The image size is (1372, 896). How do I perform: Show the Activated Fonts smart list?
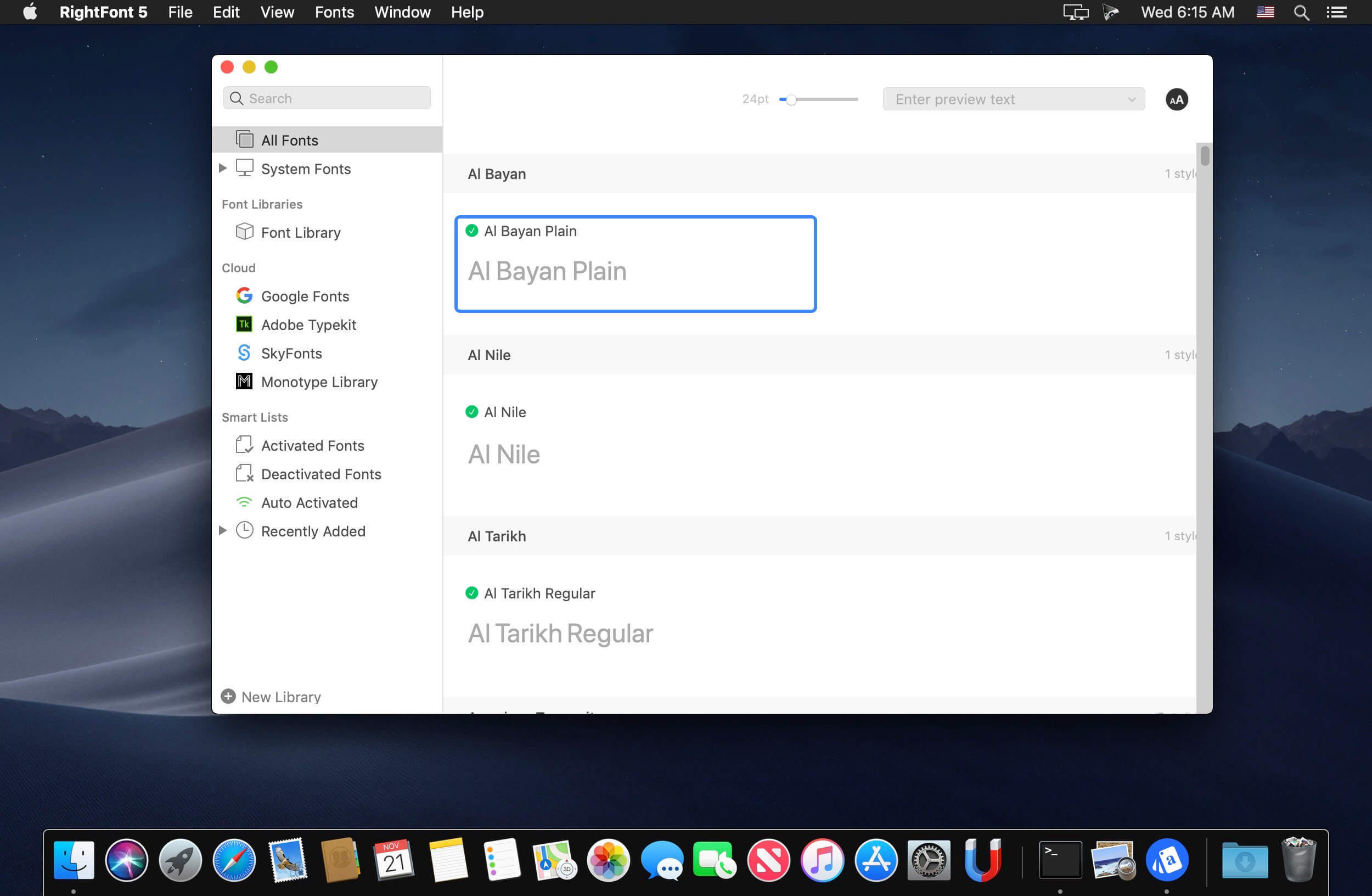click(312, 445)
